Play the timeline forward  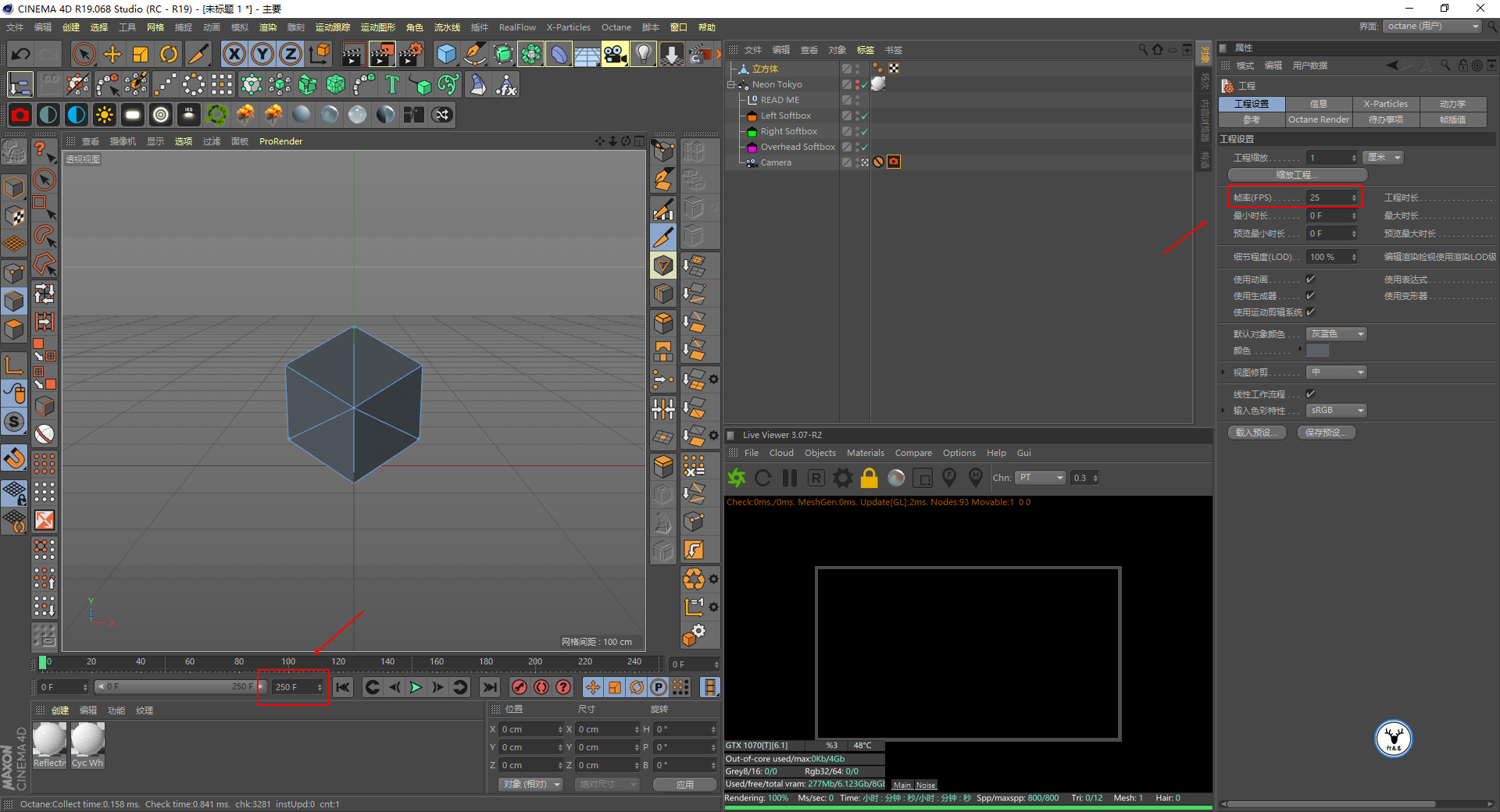416,687
